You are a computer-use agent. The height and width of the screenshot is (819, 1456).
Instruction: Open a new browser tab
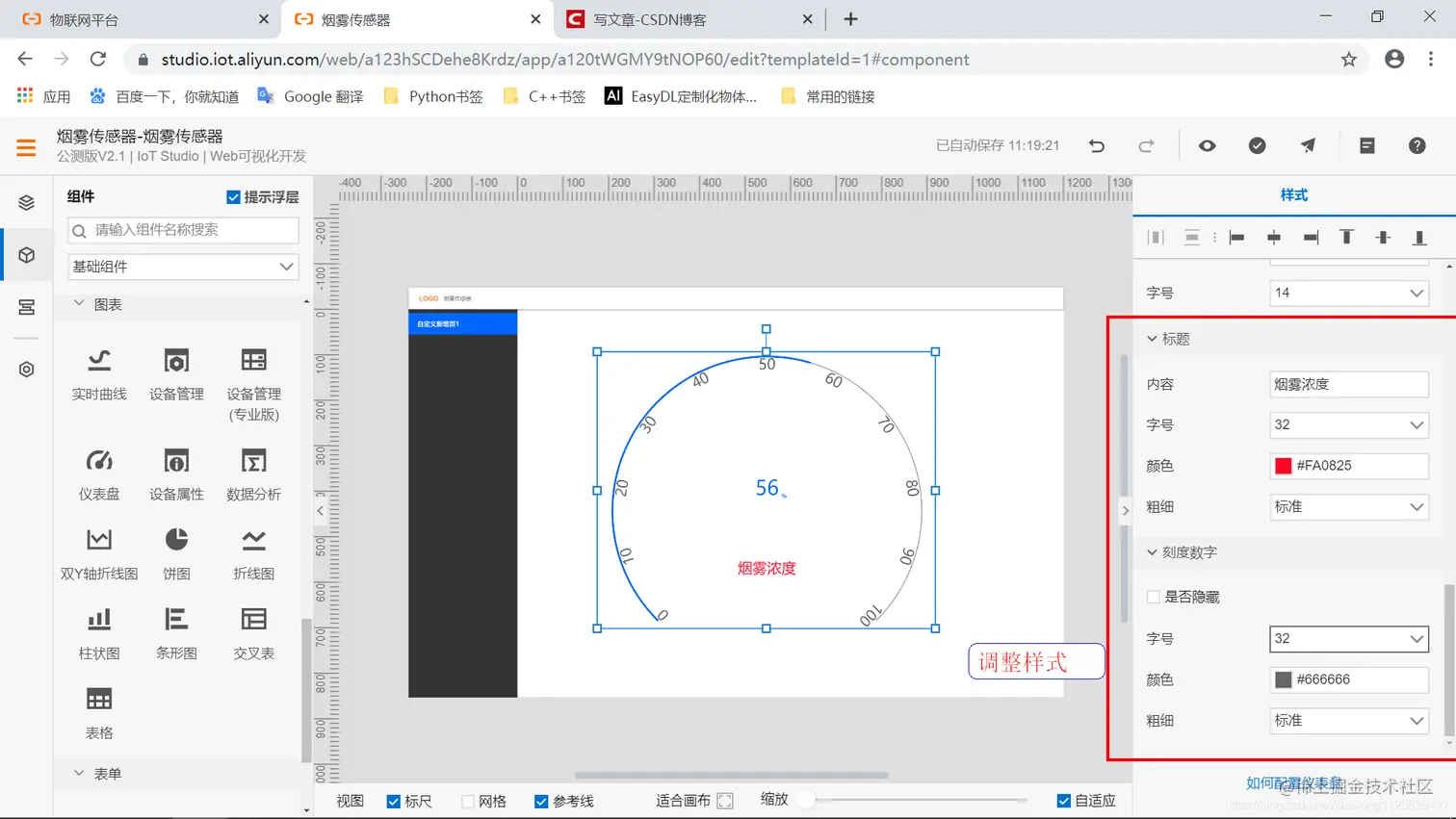click(x=850, y=19)
